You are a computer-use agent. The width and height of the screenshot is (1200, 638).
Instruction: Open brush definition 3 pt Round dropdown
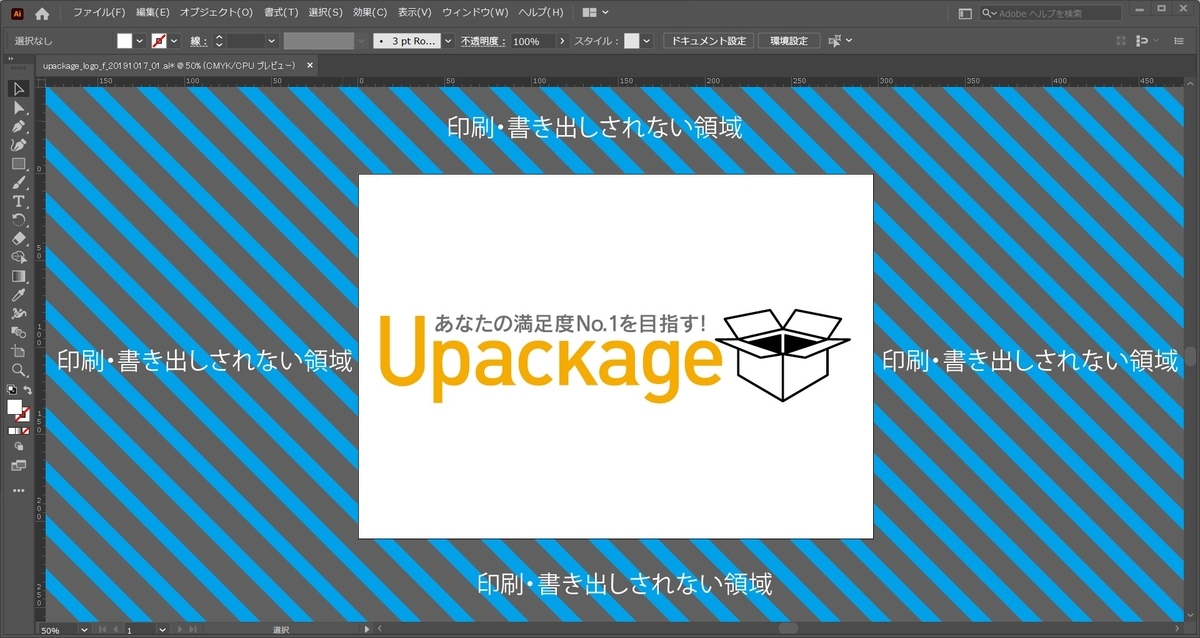[x=448, y=41]
